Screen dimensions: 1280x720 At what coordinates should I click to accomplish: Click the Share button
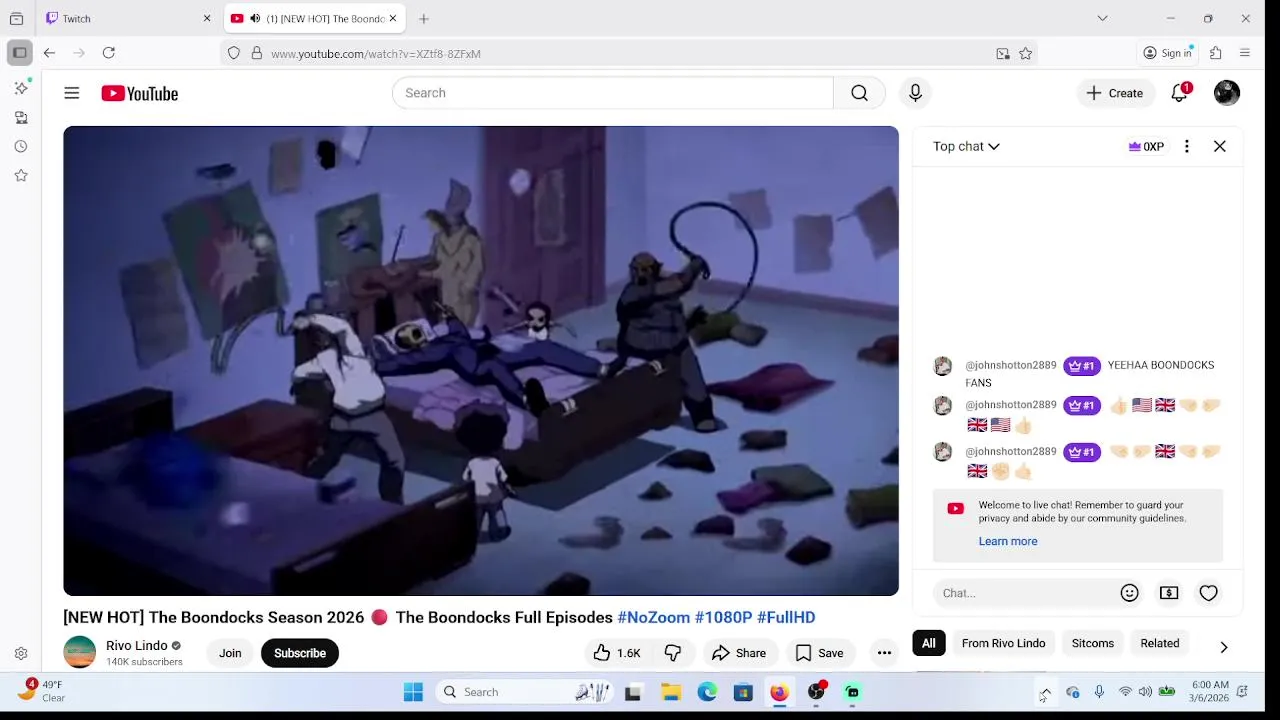pyautogui.click(x=738, y=653)
